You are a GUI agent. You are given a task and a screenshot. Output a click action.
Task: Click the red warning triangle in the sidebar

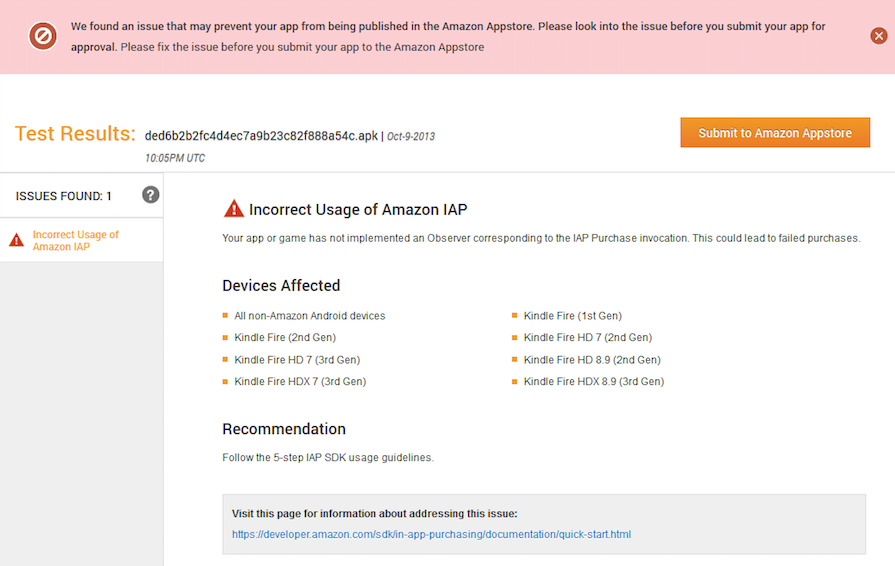pyautogui.click(x=16, y=240)
